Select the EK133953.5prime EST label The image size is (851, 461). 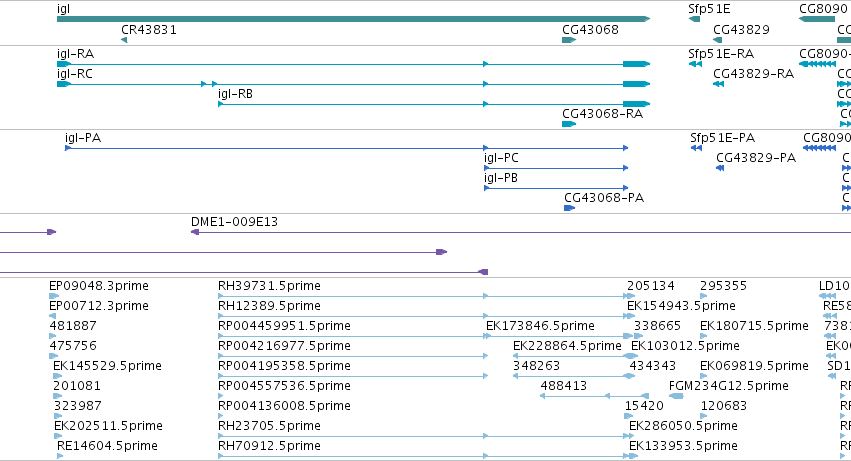tap(683, 446)
